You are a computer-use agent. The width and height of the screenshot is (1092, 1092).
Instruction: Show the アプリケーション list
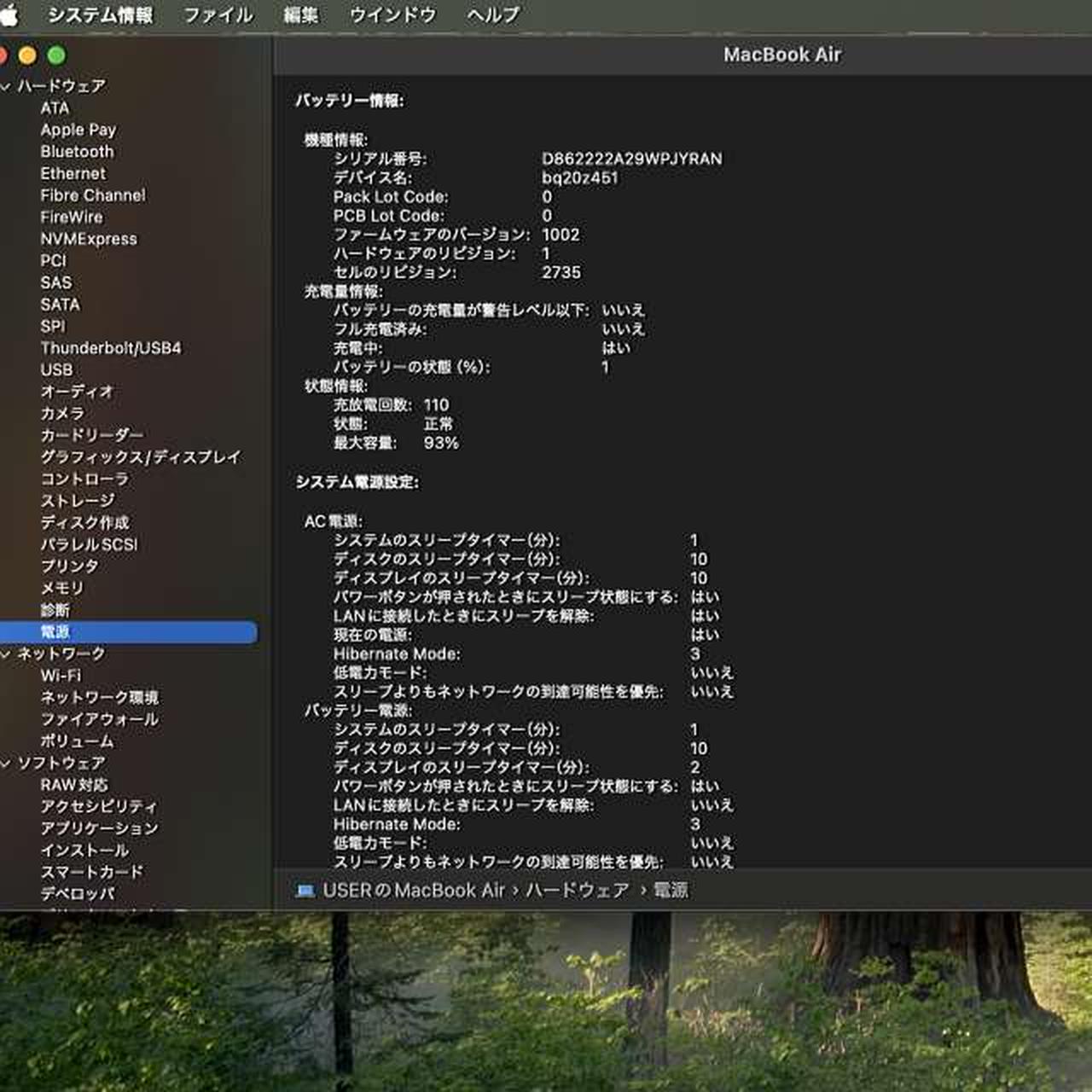pos(99,828)
